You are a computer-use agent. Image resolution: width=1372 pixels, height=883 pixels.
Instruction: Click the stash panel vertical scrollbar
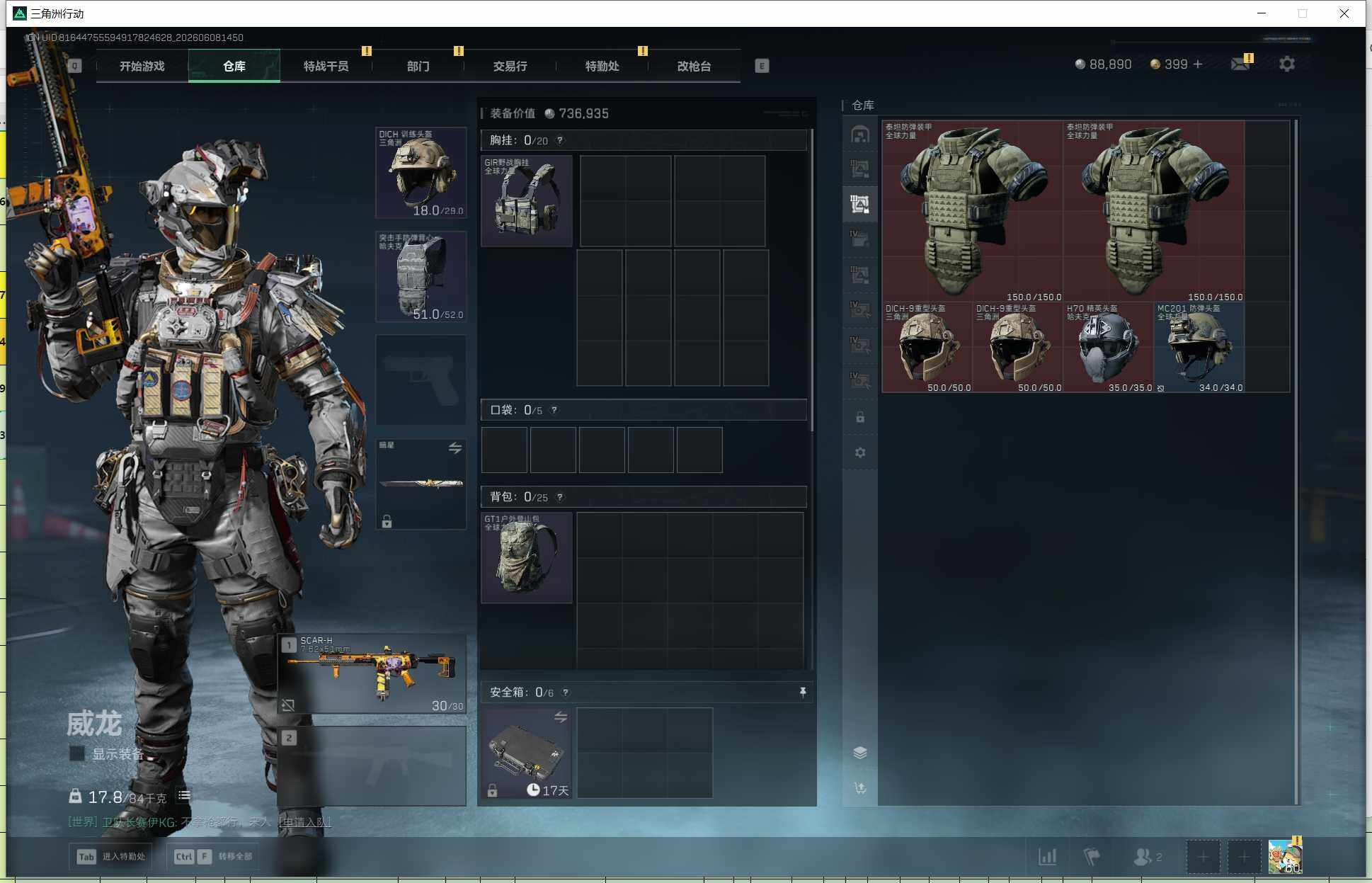click(x=1296, y=462)
